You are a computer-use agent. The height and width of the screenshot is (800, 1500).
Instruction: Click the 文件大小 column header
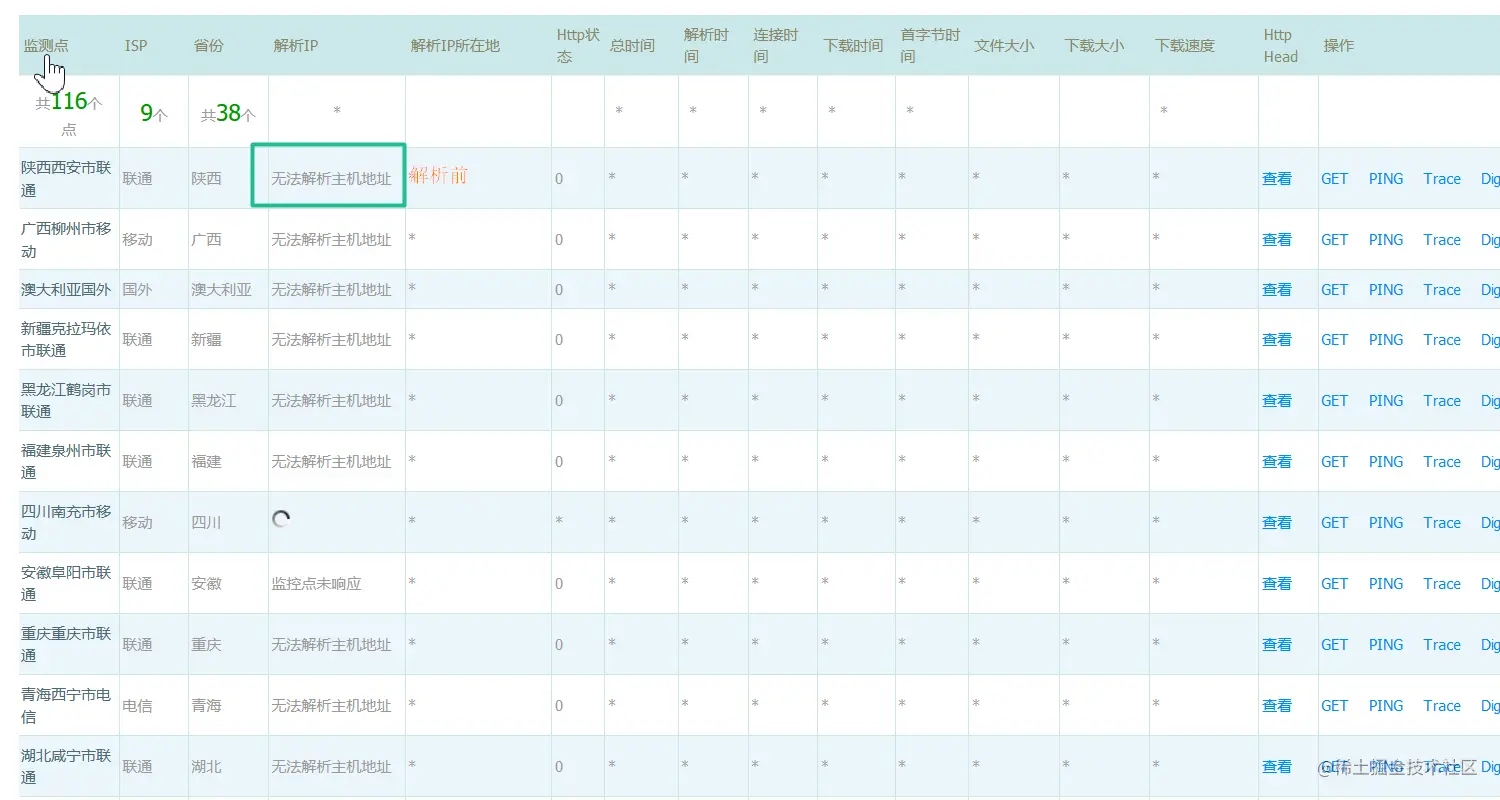[1004, 46]
